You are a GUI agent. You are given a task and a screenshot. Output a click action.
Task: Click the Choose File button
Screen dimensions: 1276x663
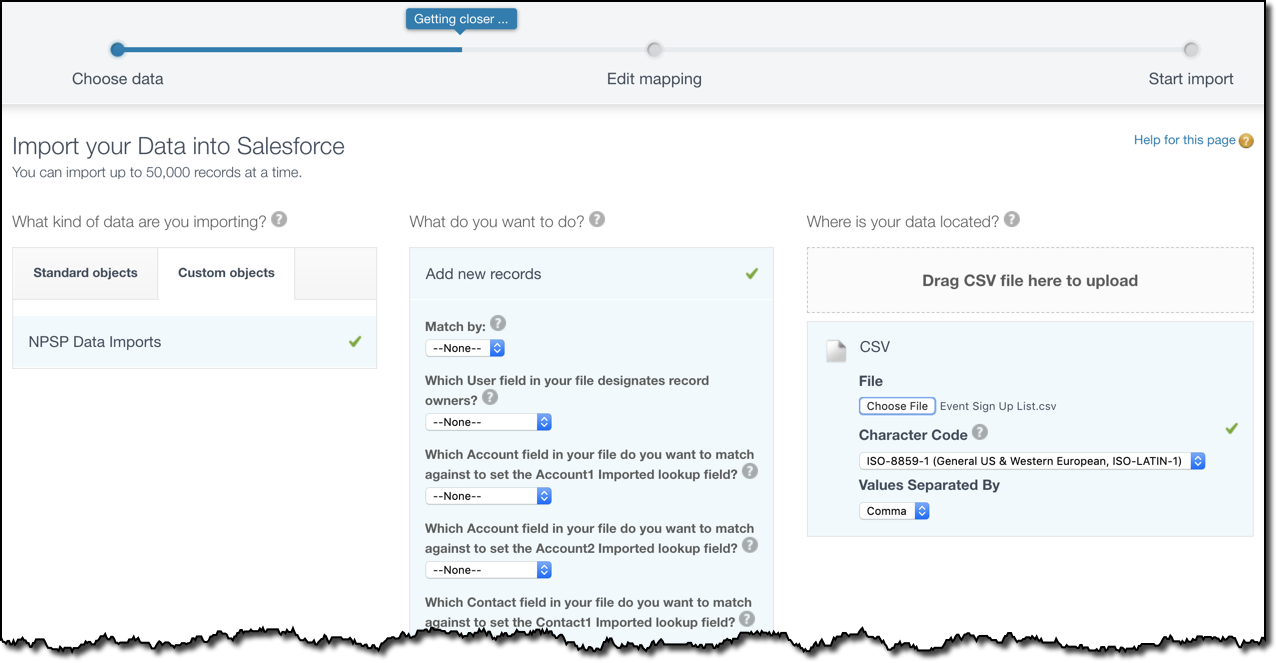(897, 406)
